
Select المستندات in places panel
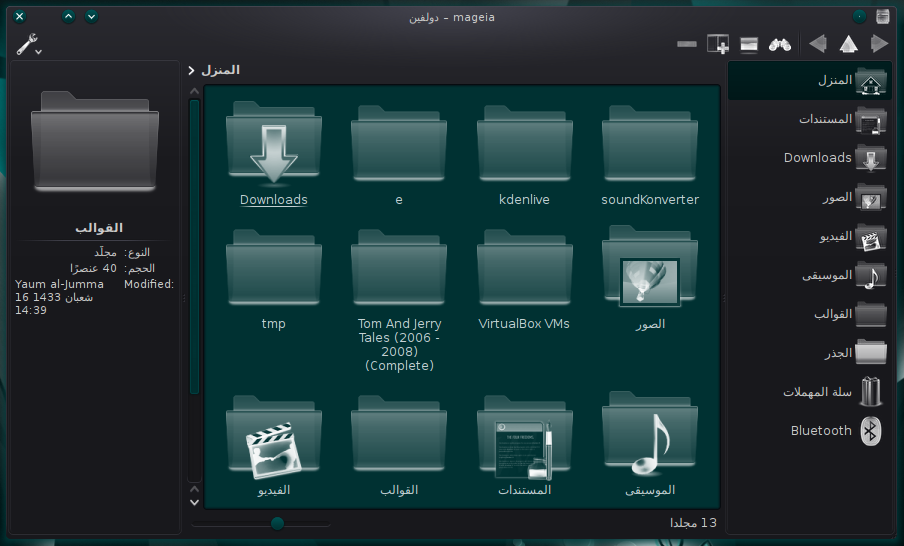(809, 119)
